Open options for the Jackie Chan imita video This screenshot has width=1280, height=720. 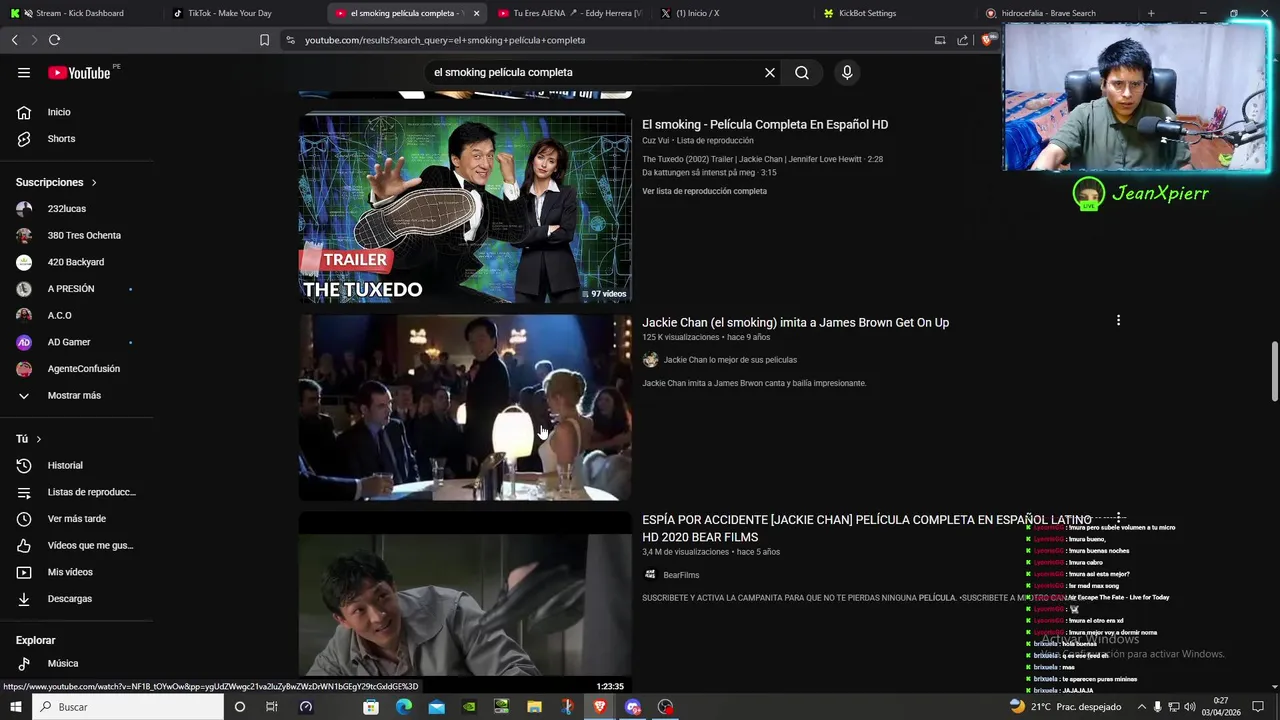click(x=1118, y=320)
